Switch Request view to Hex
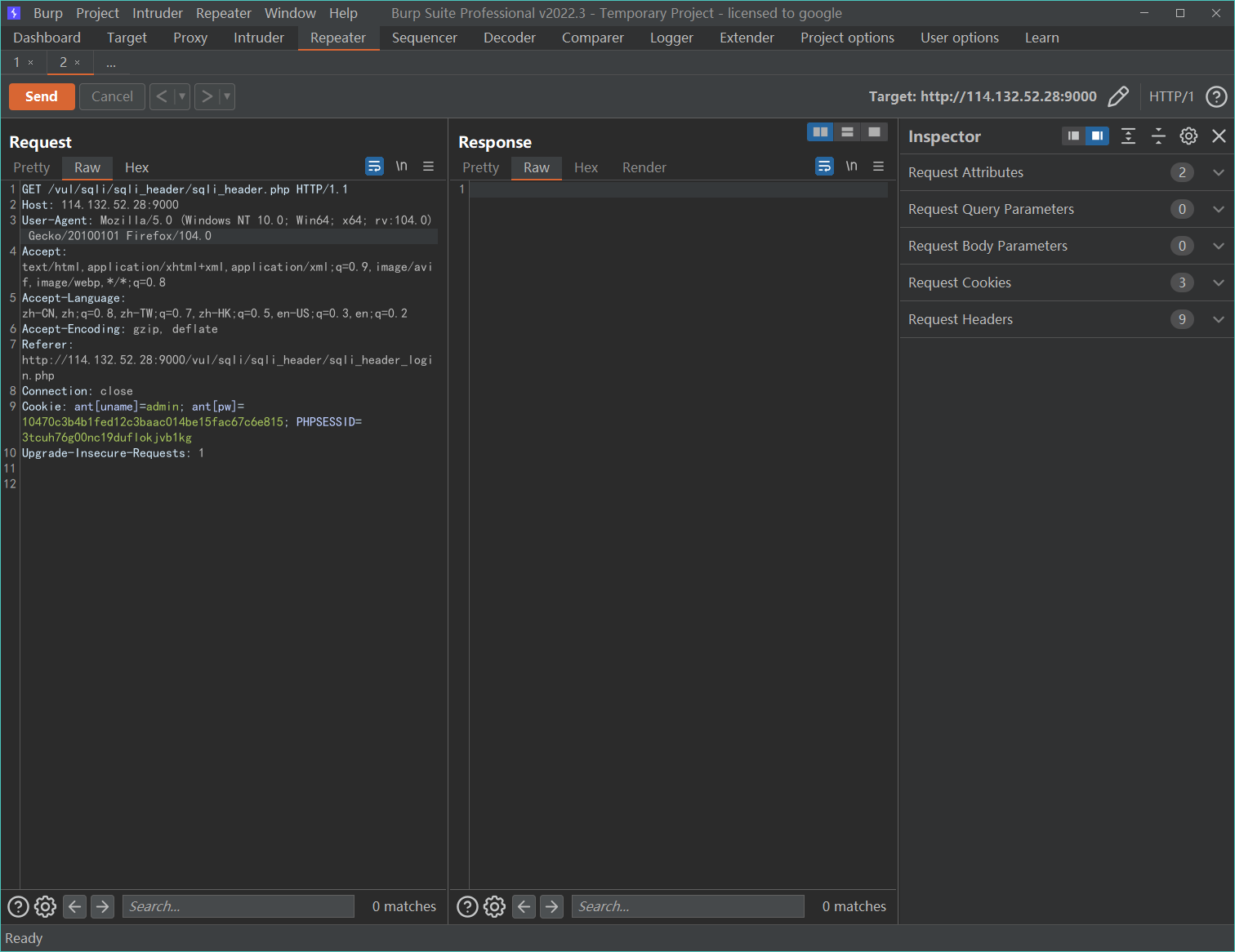1235x952 pixels. point(136,167)
